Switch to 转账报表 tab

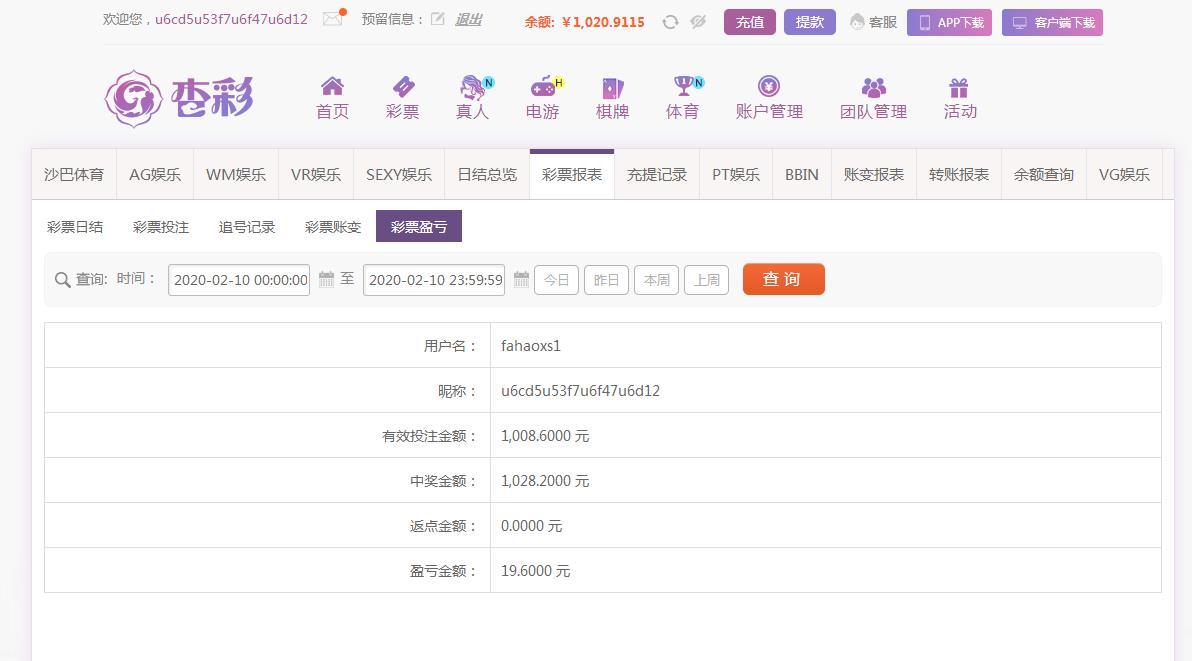click(959, 175)
